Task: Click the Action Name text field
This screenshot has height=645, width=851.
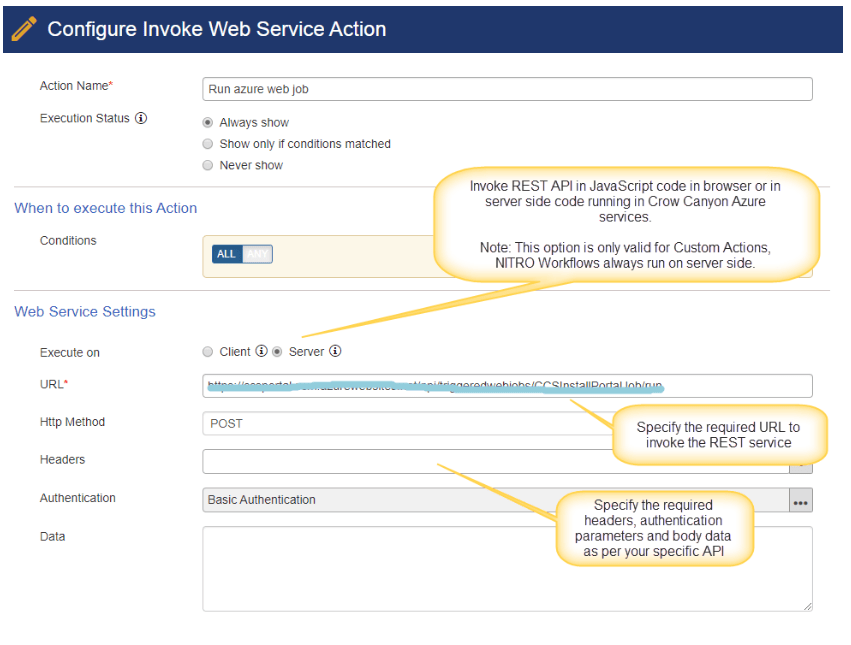Action: tap(507, 89)
